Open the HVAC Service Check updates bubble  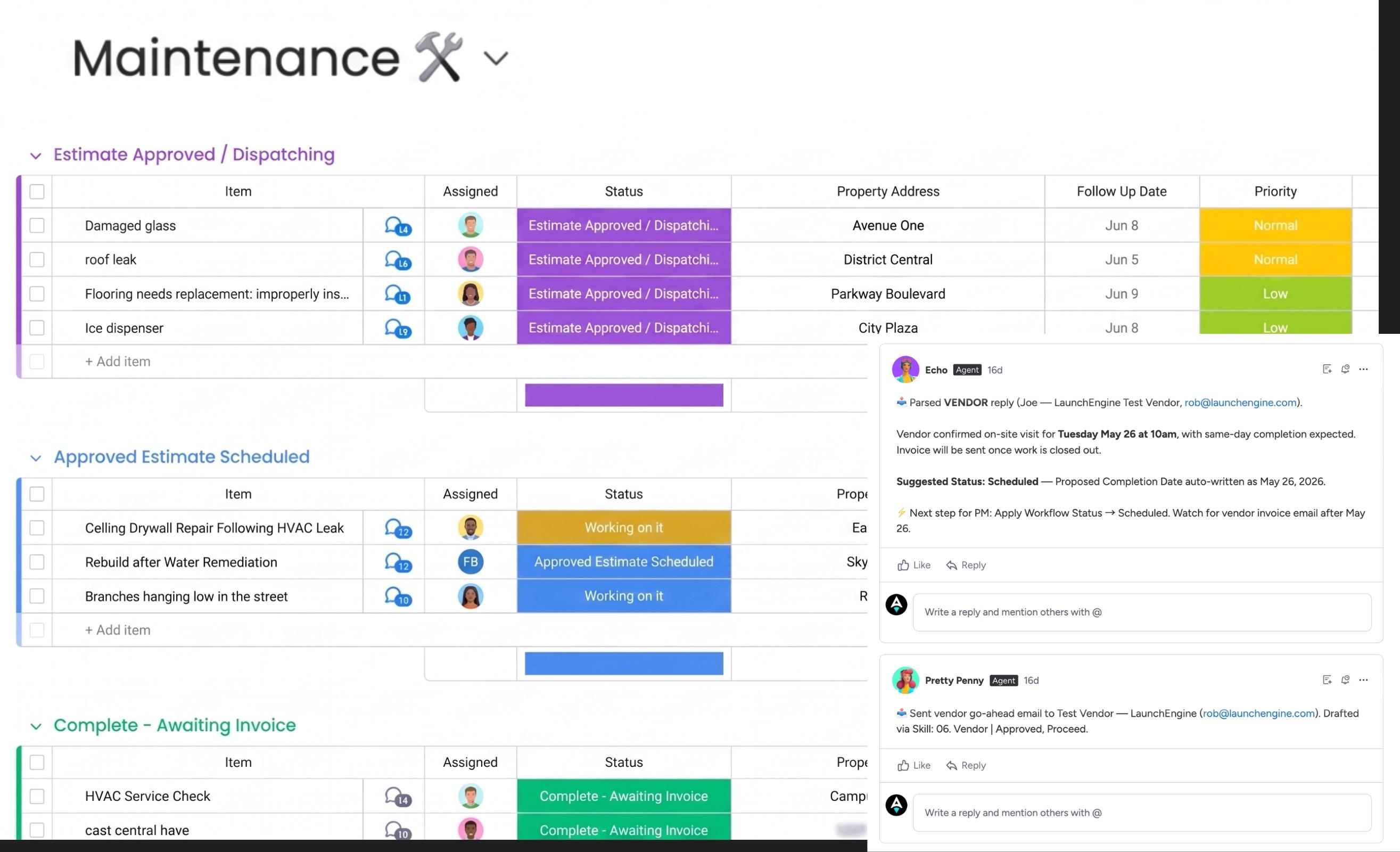(398, 797)
